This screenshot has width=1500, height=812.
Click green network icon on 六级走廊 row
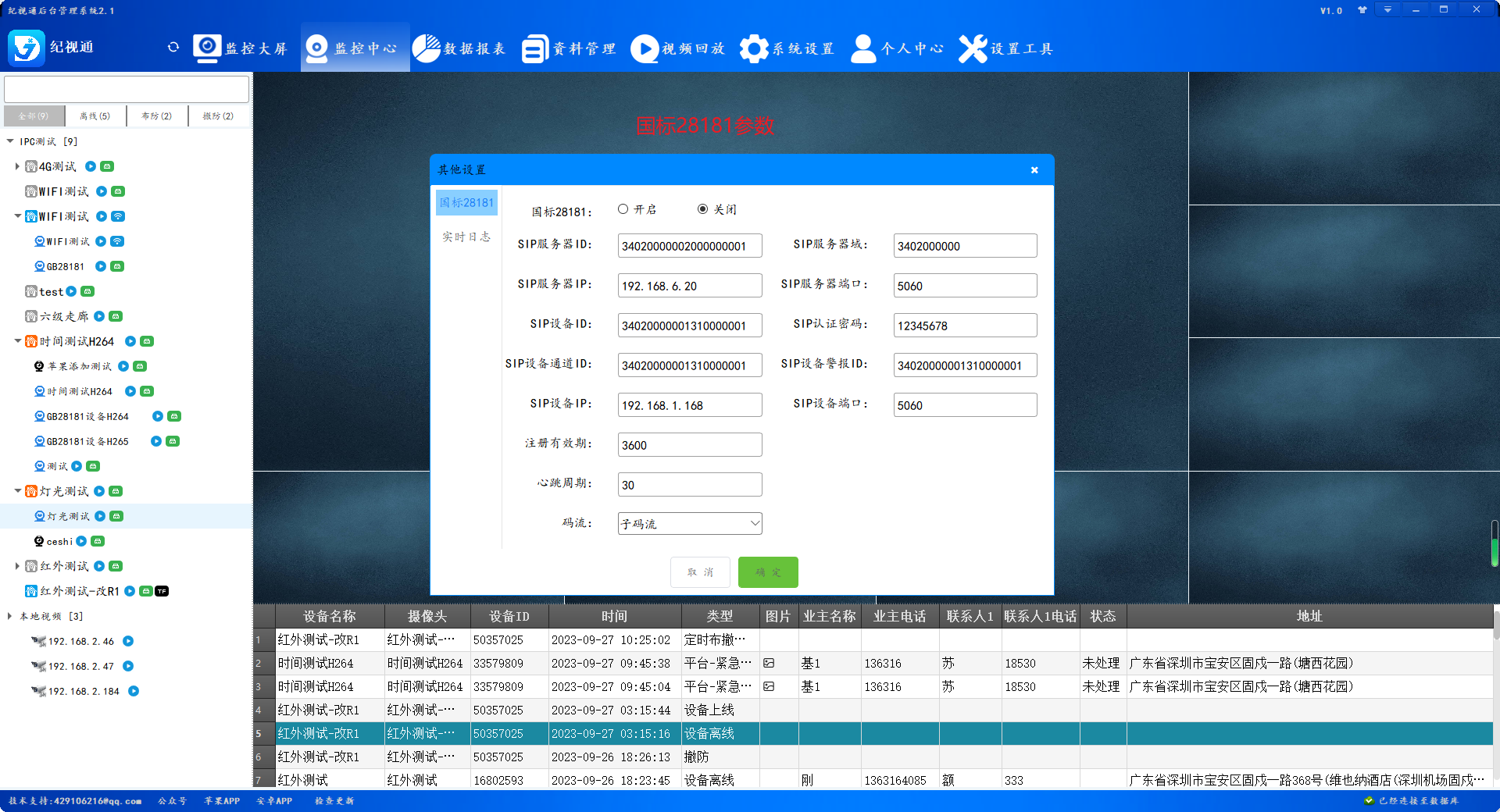(116, 316)
